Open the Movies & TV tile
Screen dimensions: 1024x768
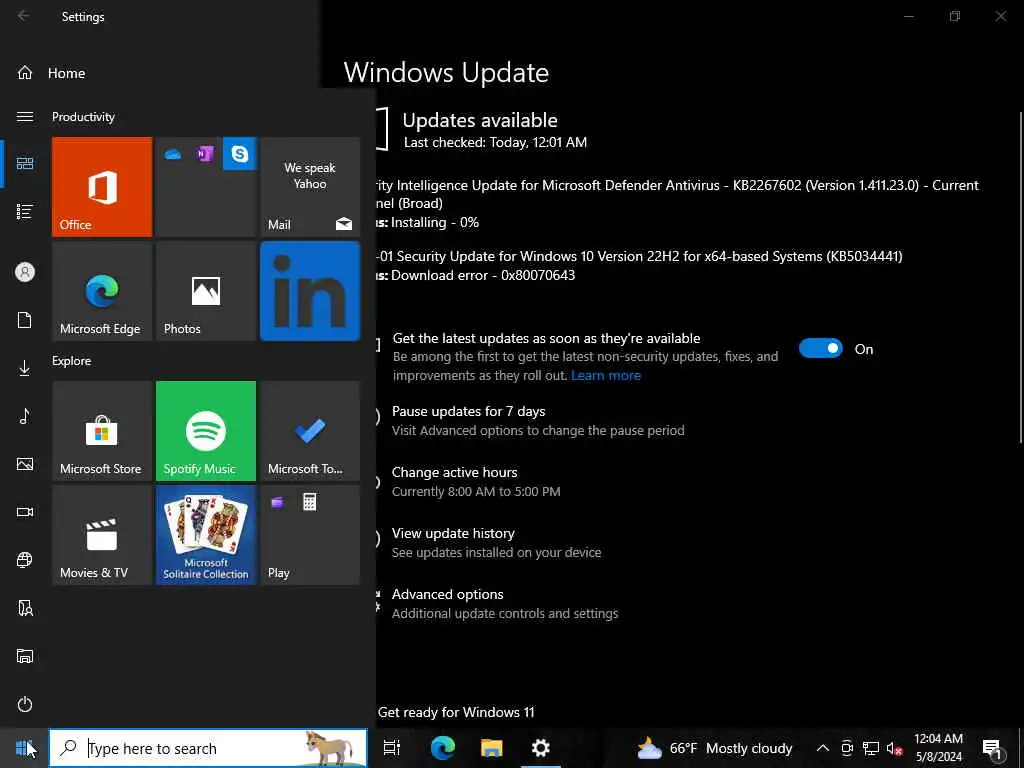click(102, 535)
